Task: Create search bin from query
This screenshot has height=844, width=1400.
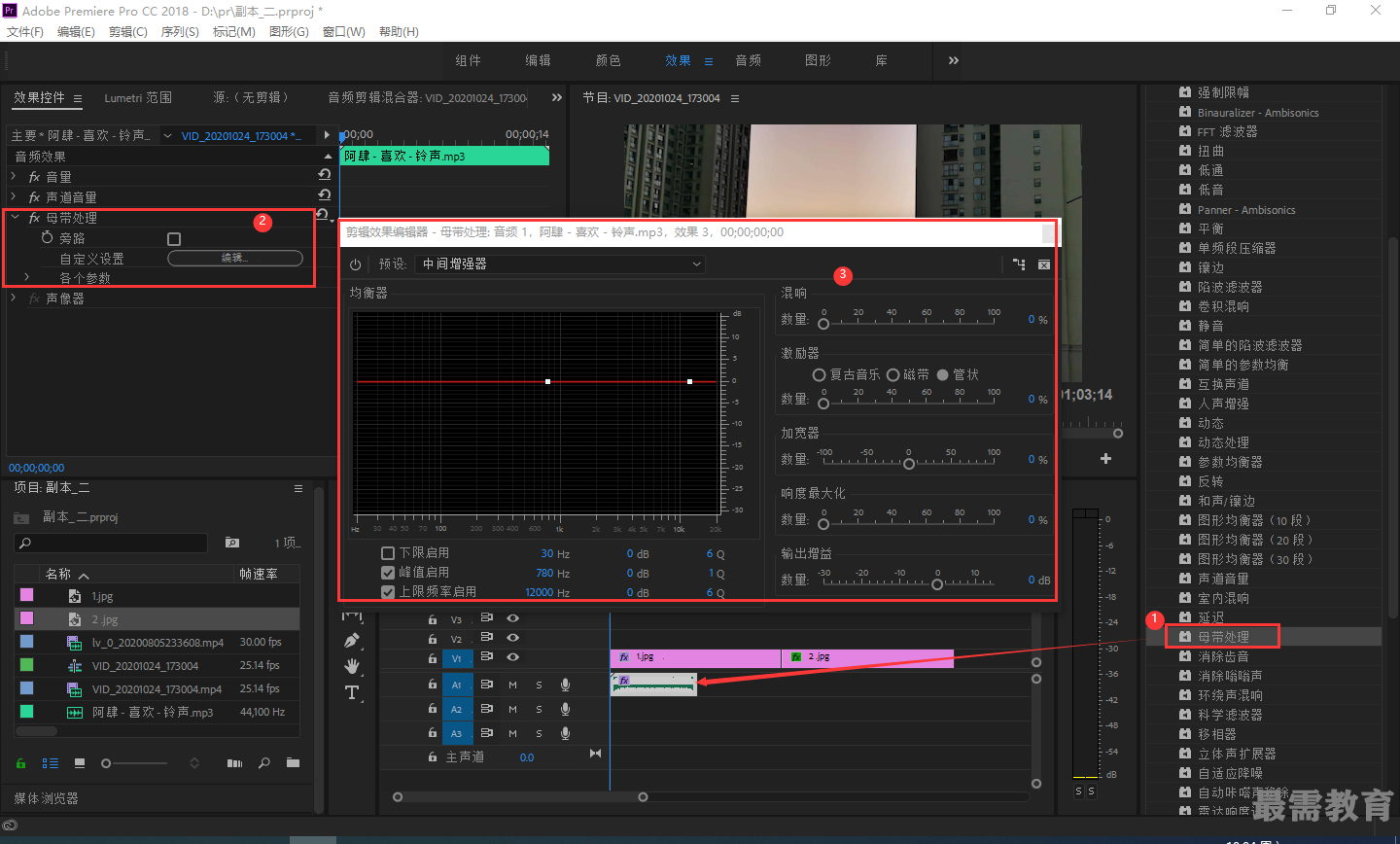Action: 232,543
